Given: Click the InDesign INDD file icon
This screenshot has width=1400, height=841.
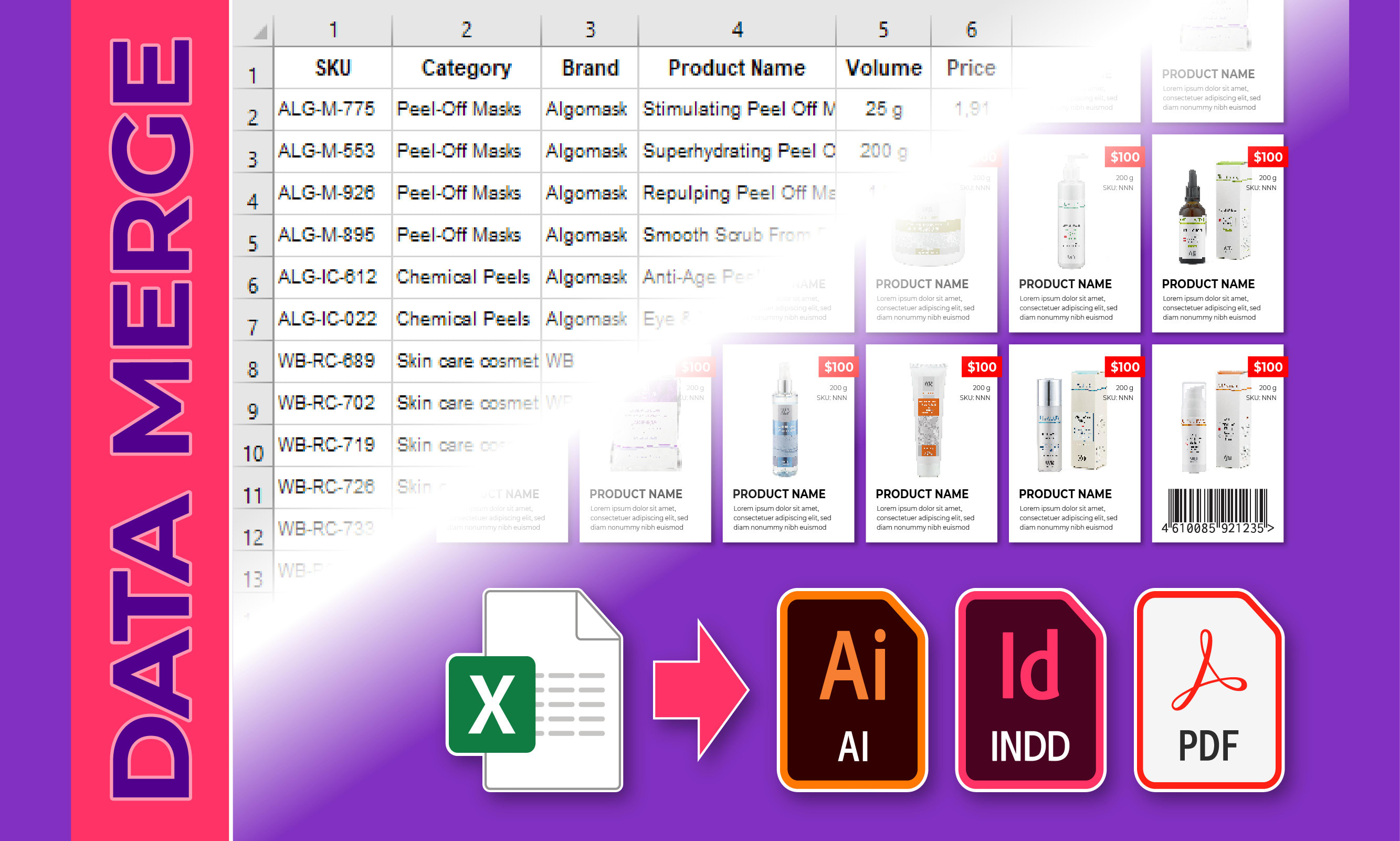Looking at the screenshot, I should (1029, 690).
